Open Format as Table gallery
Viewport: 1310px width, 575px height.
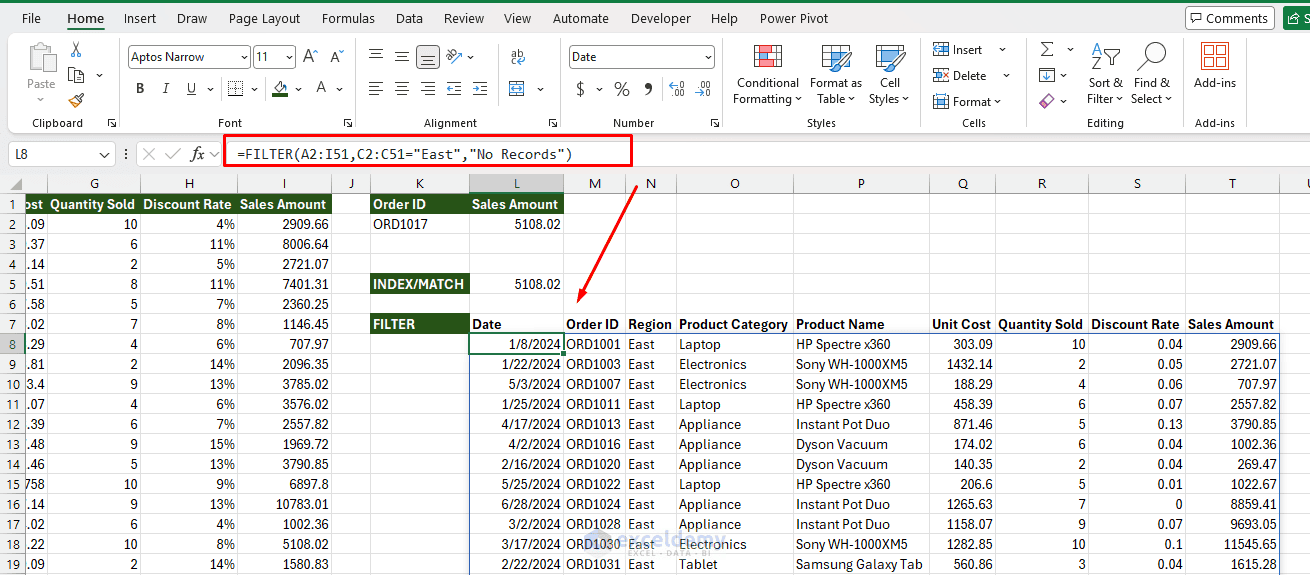tap(835, 75)
